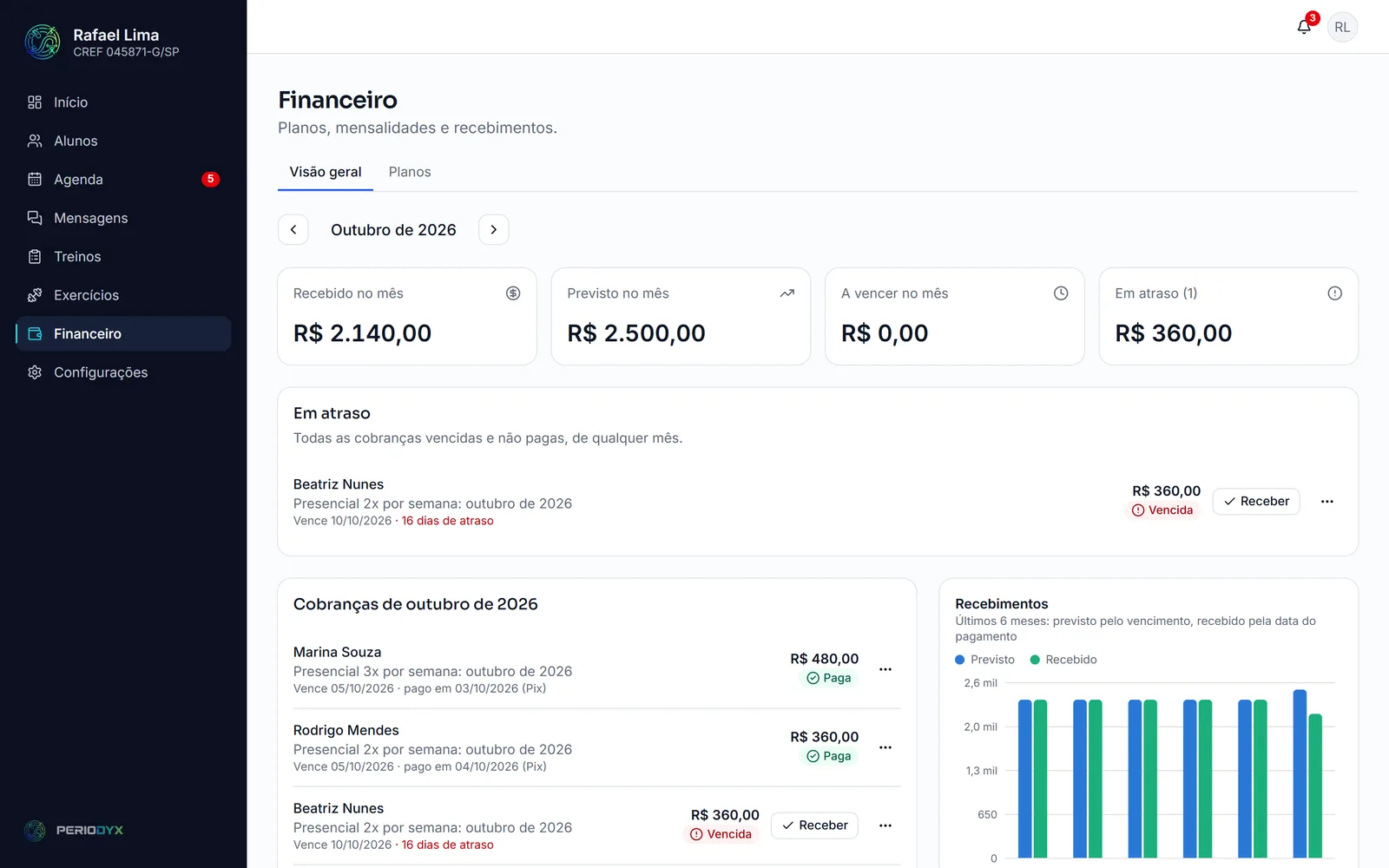Click the Paga status for Marina Souza
The image size is (1389, 868).
pos(829,678)
